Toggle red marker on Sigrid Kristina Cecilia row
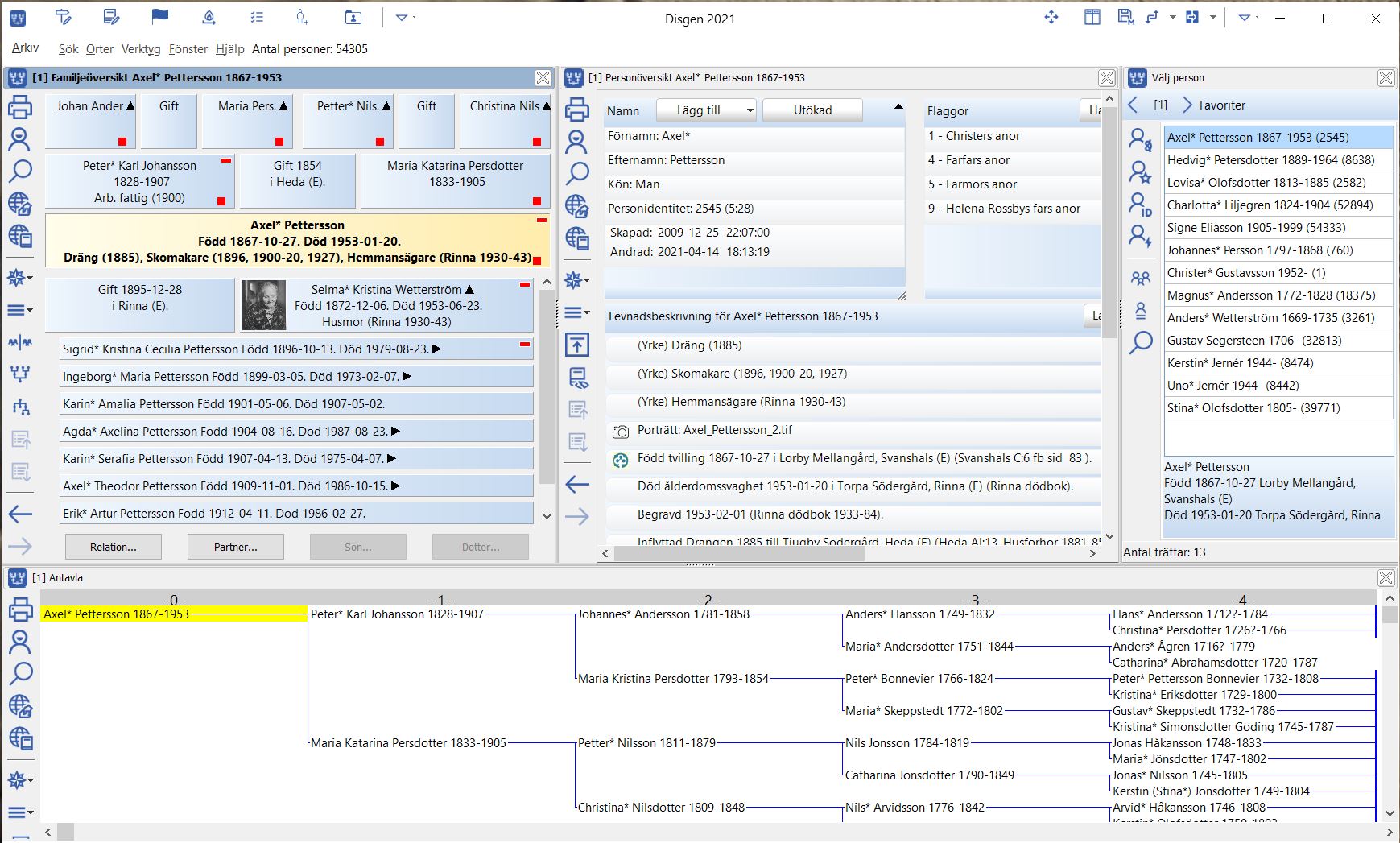Screen dimensions: 1400x843 (525, 345)
